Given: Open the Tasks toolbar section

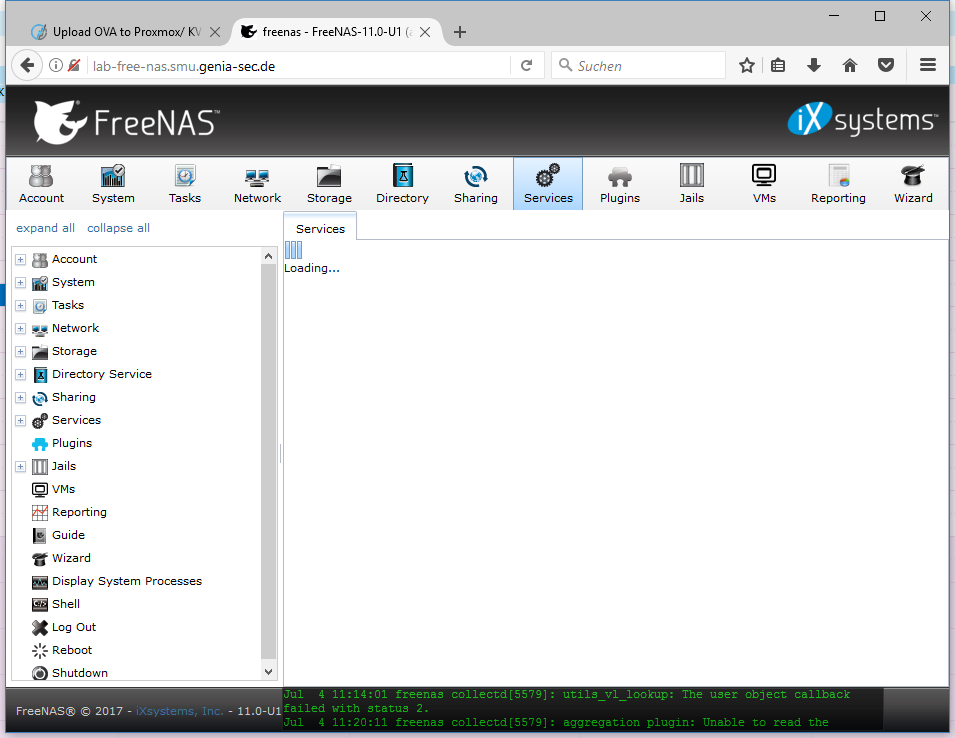Looking at the screenshot, I should point(185,184).
